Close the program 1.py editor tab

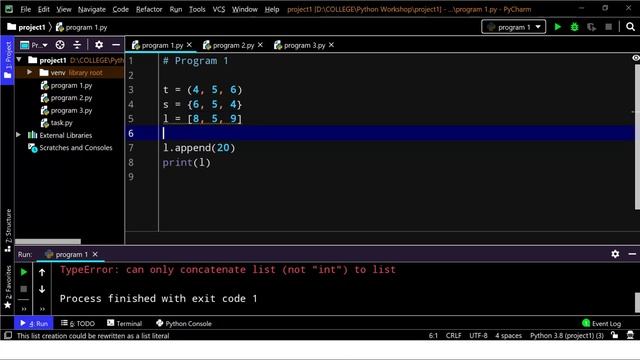tap(189, 45)
